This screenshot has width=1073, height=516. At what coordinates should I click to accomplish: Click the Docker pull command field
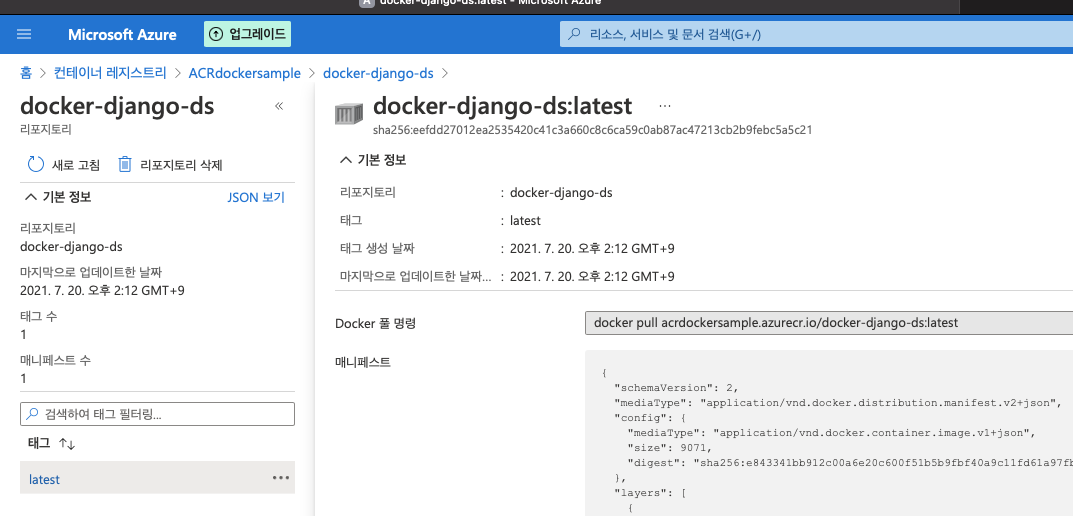[829, 323]
